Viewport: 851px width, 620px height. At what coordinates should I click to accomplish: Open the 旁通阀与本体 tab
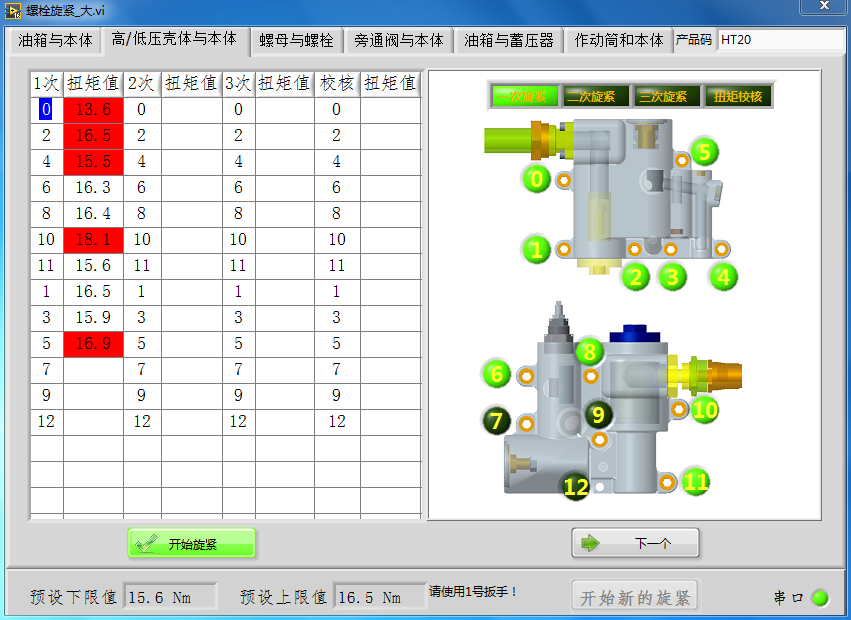pos(399,41)
